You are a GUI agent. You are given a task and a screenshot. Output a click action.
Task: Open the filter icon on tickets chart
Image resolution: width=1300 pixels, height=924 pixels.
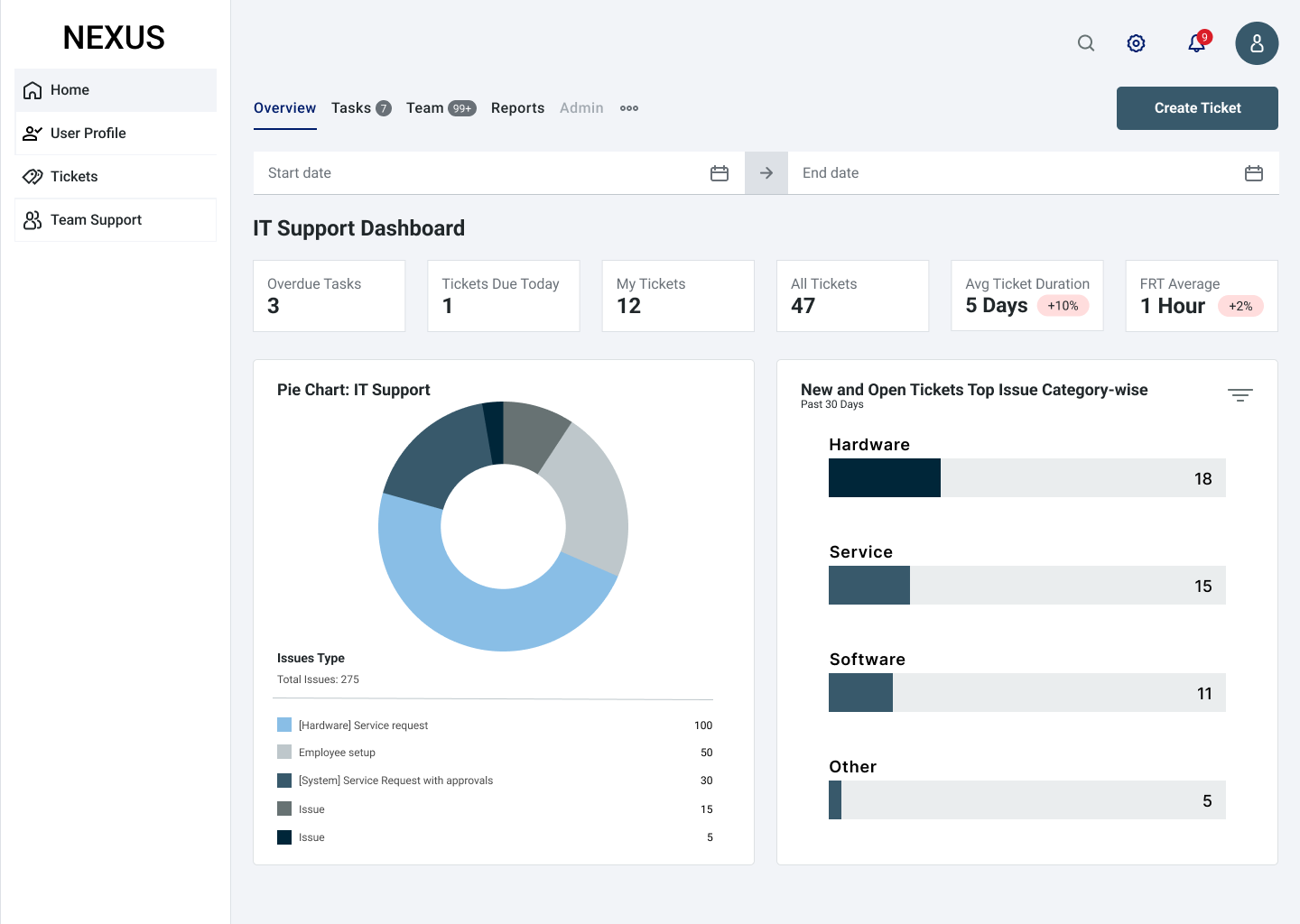tap(1240, 395)
